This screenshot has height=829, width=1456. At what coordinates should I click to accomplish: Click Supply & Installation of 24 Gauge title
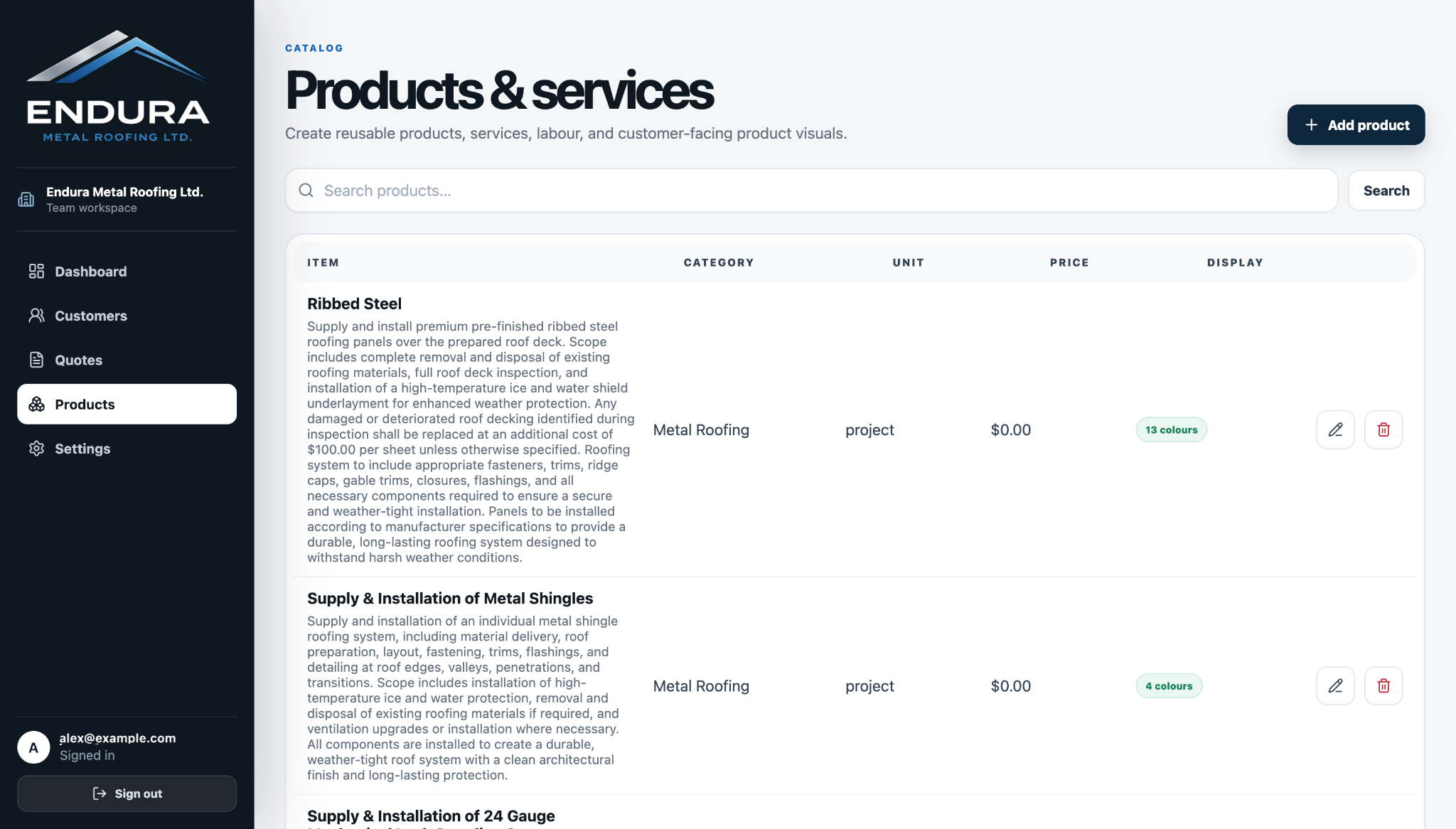pyautogui.click(x=431, y=816)
